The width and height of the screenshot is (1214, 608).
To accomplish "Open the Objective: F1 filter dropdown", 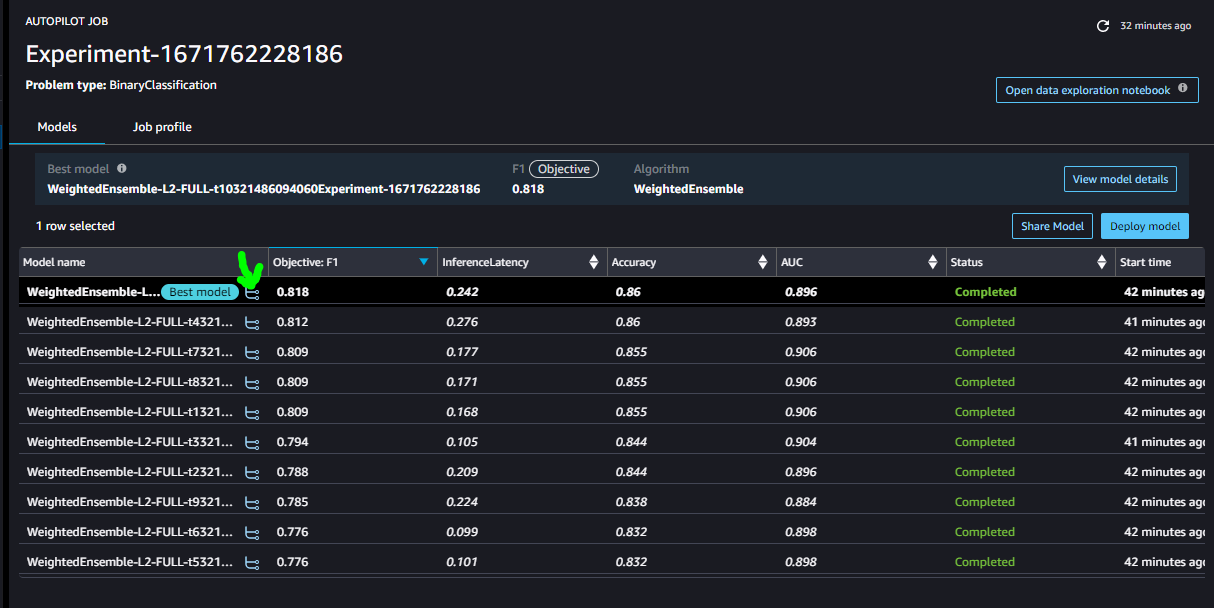I will coord(423,261).
